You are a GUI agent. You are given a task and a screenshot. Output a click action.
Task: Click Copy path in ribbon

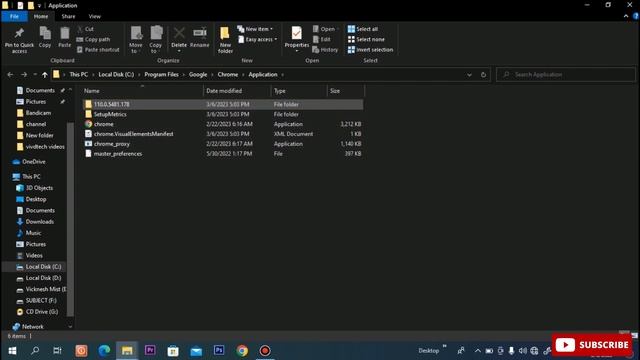coord(93,39)
